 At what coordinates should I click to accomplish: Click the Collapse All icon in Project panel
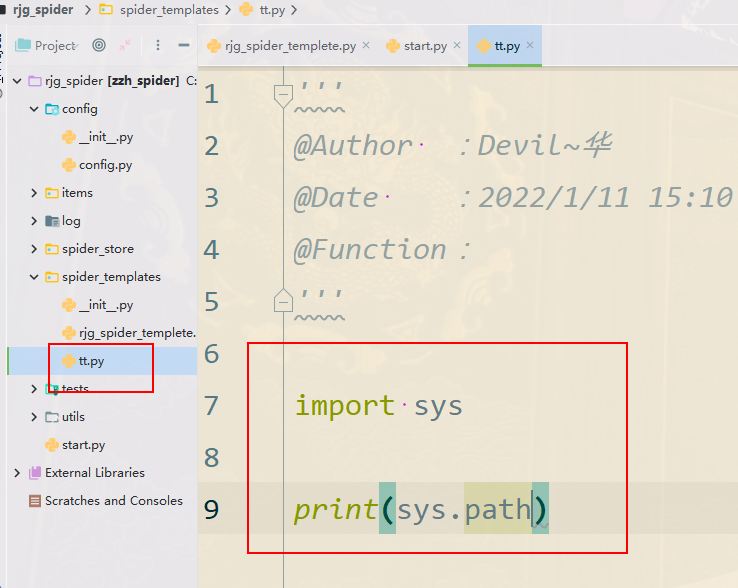coord(125,45)
